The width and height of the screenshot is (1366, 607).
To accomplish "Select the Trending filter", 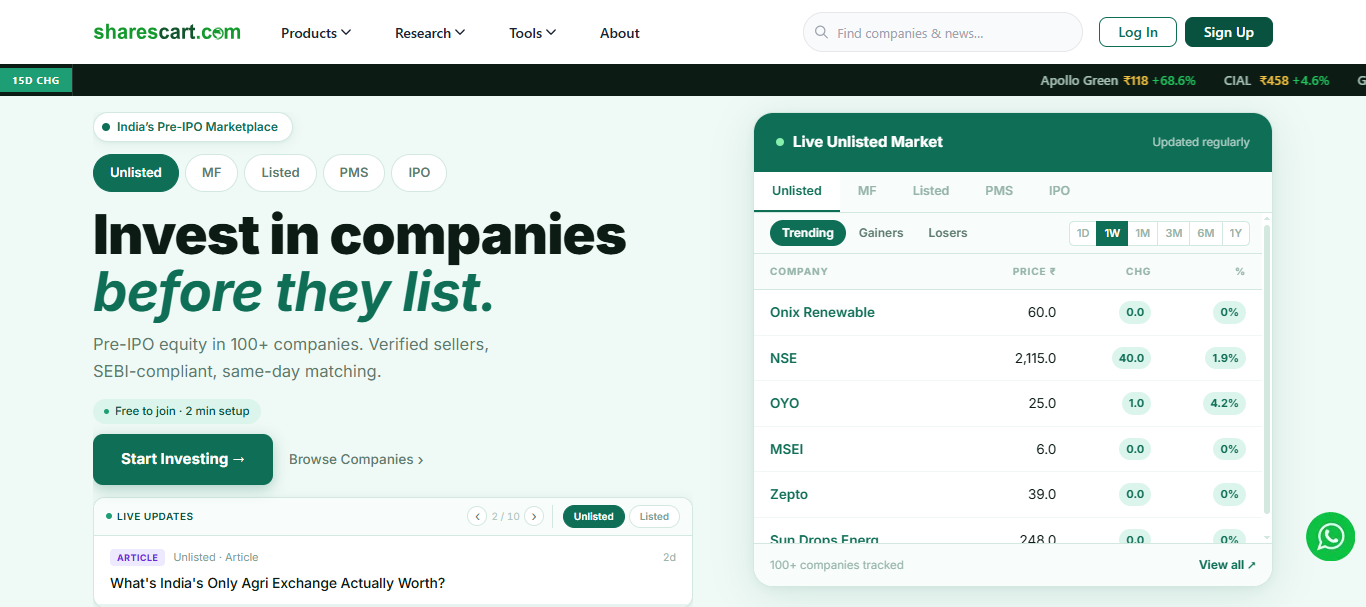I will click(x=808, y=233).
